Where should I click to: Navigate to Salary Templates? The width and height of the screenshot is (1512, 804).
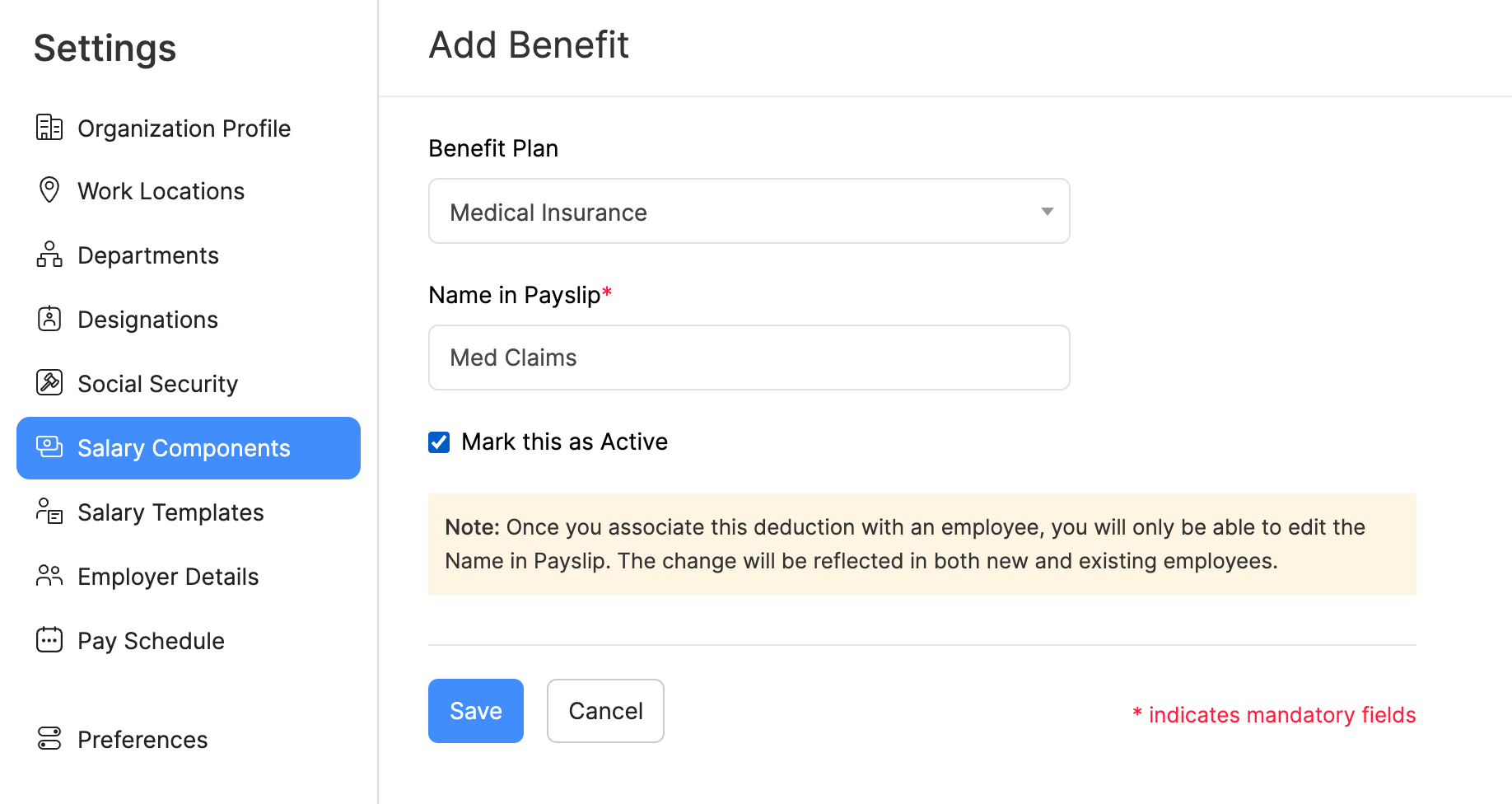pos(170,512)
